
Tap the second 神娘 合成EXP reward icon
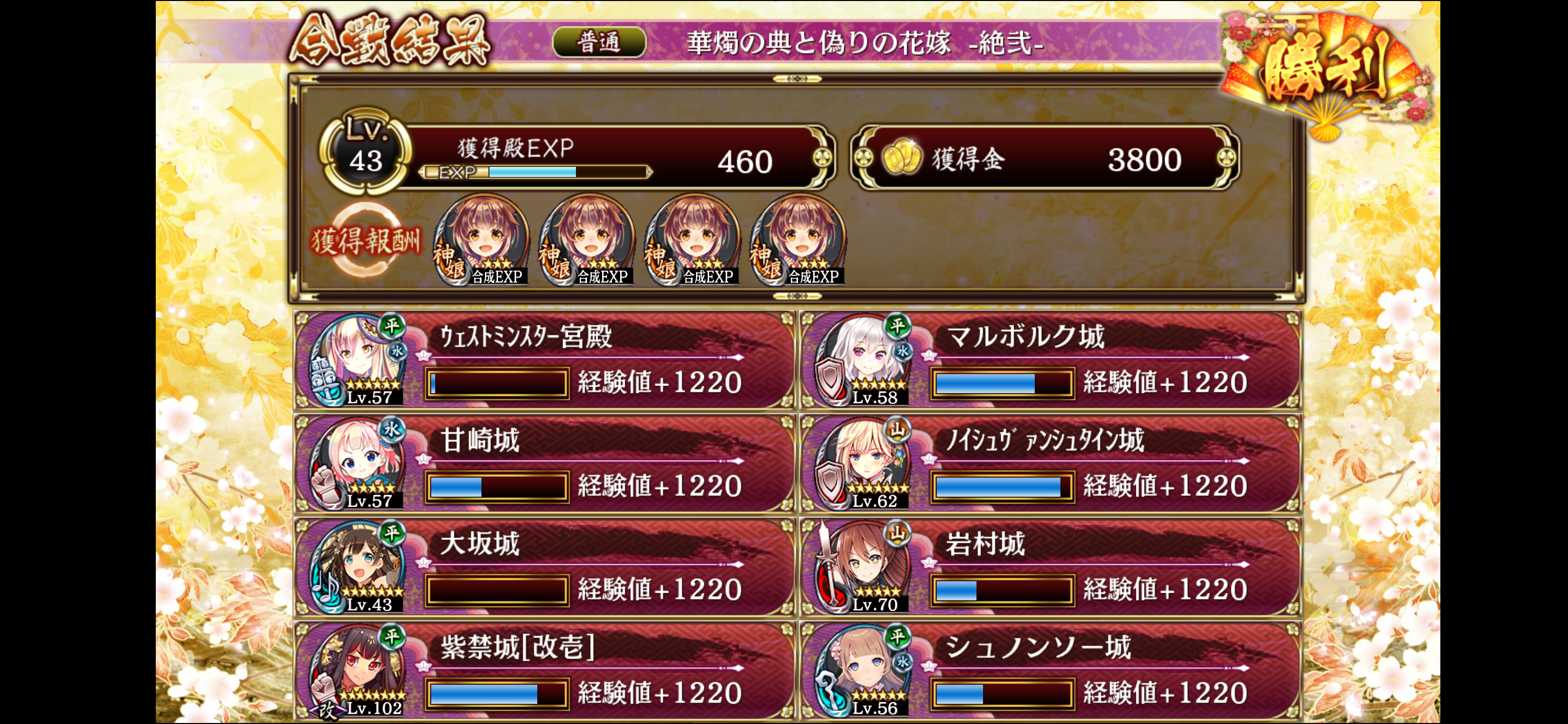coord(587,240)
